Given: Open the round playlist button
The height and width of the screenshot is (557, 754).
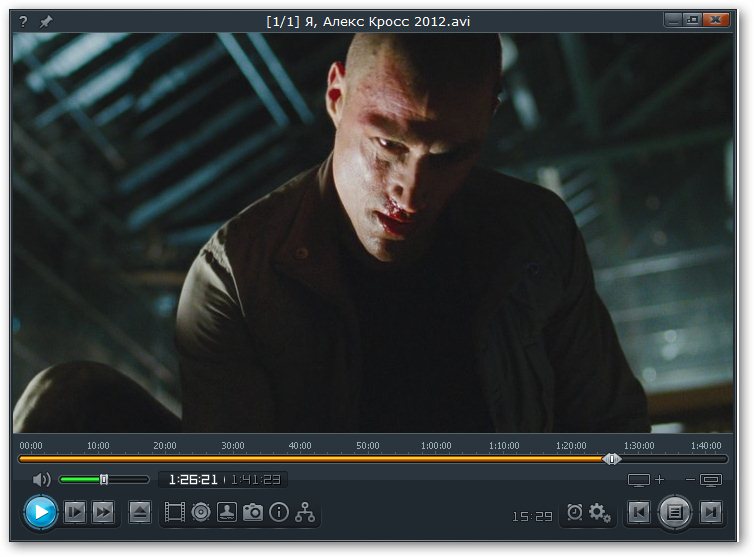Looking at the screenshot, I should [x=675, y=513].
